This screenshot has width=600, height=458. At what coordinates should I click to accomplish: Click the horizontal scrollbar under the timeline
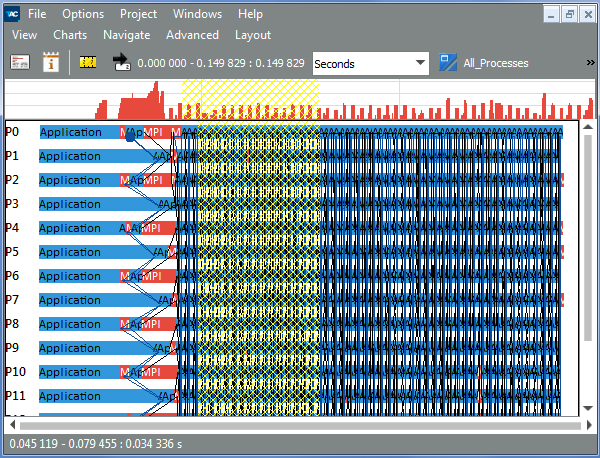click(300, 425)
